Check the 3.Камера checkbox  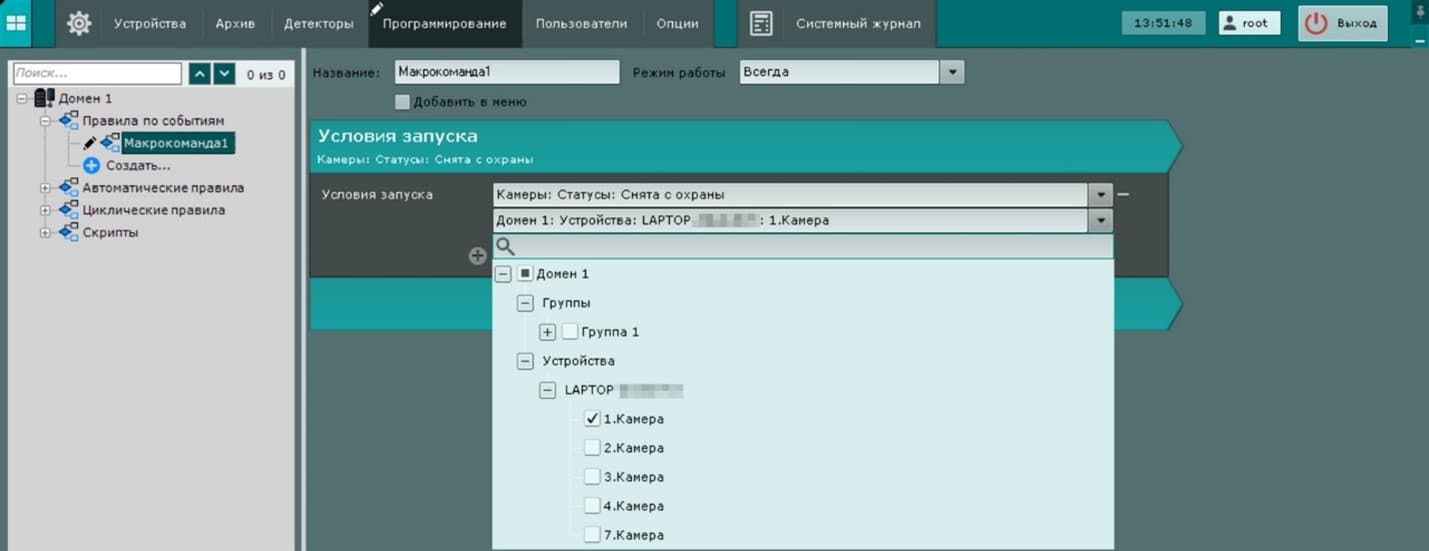pyautogui.click(x=592, y=476)
